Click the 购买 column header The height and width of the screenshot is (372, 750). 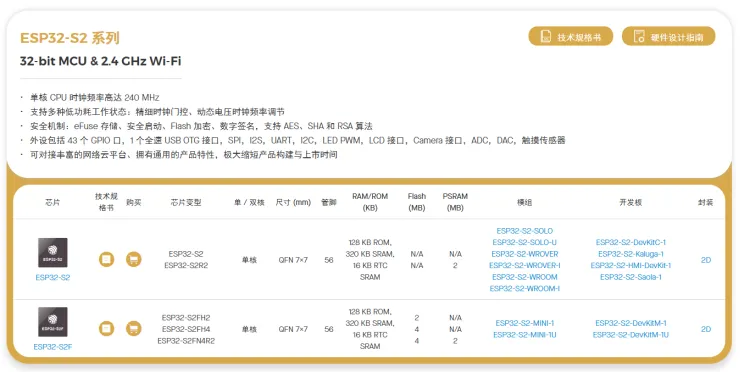(133, 202)
